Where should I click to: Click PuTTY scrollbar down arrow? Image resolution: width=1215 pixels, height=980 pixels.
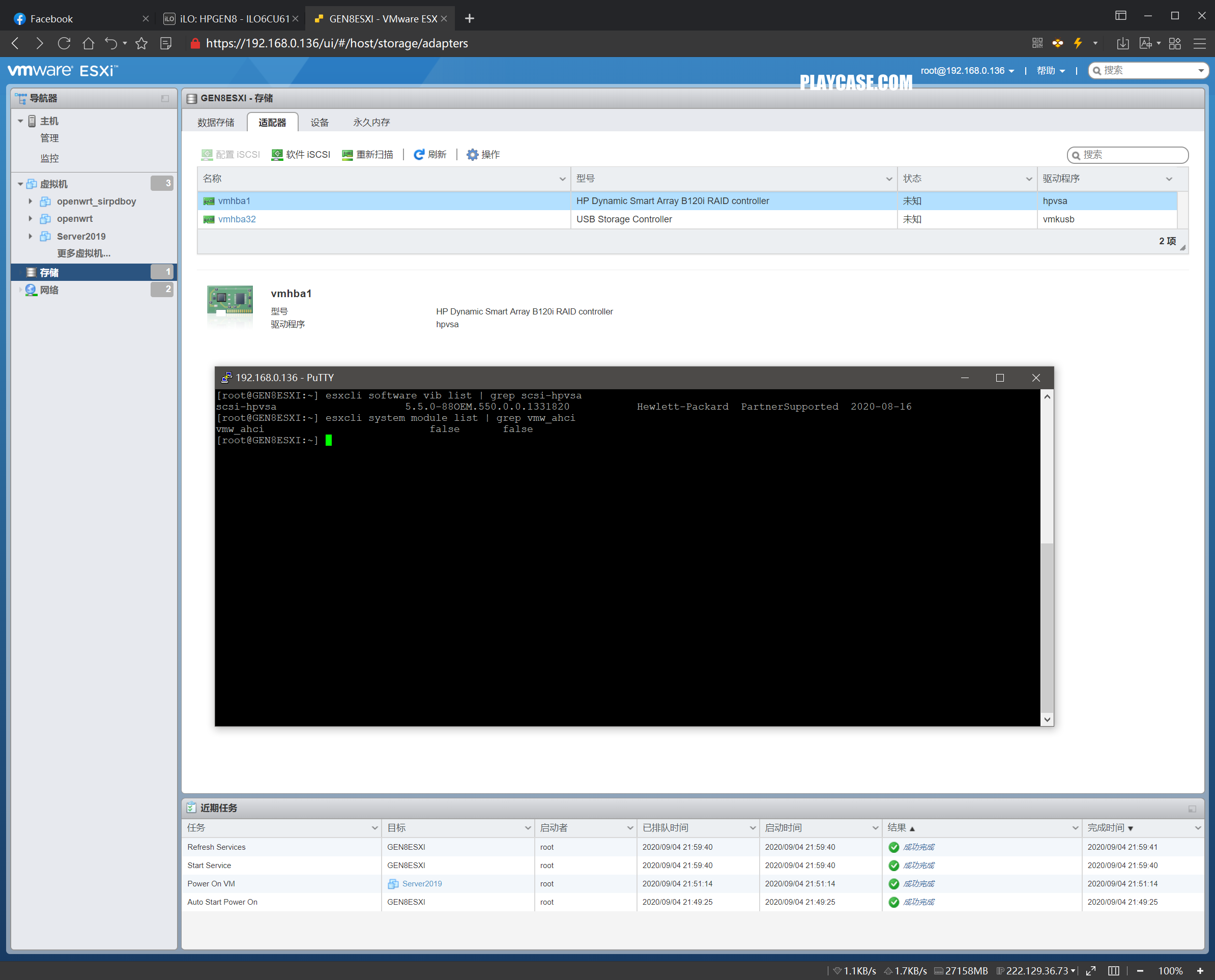(1047, 720)
